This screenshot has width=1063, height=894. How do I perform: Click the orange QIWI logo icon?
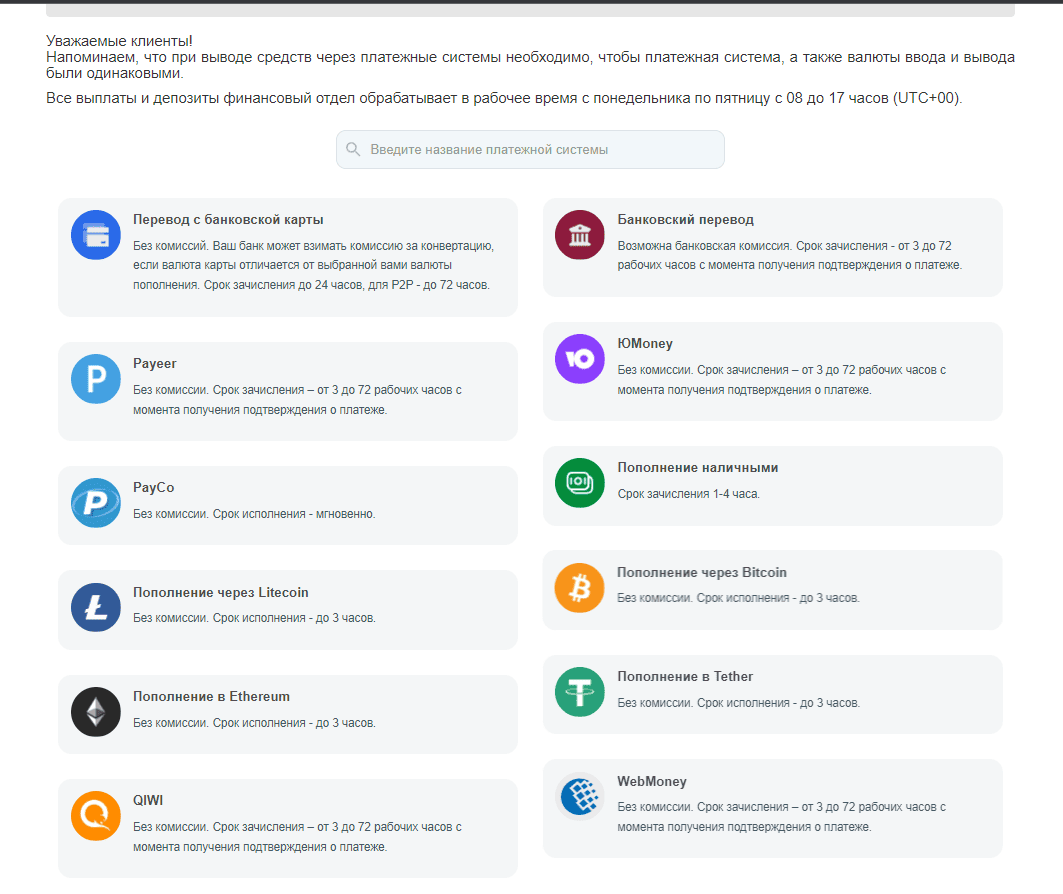coord(96,816)
